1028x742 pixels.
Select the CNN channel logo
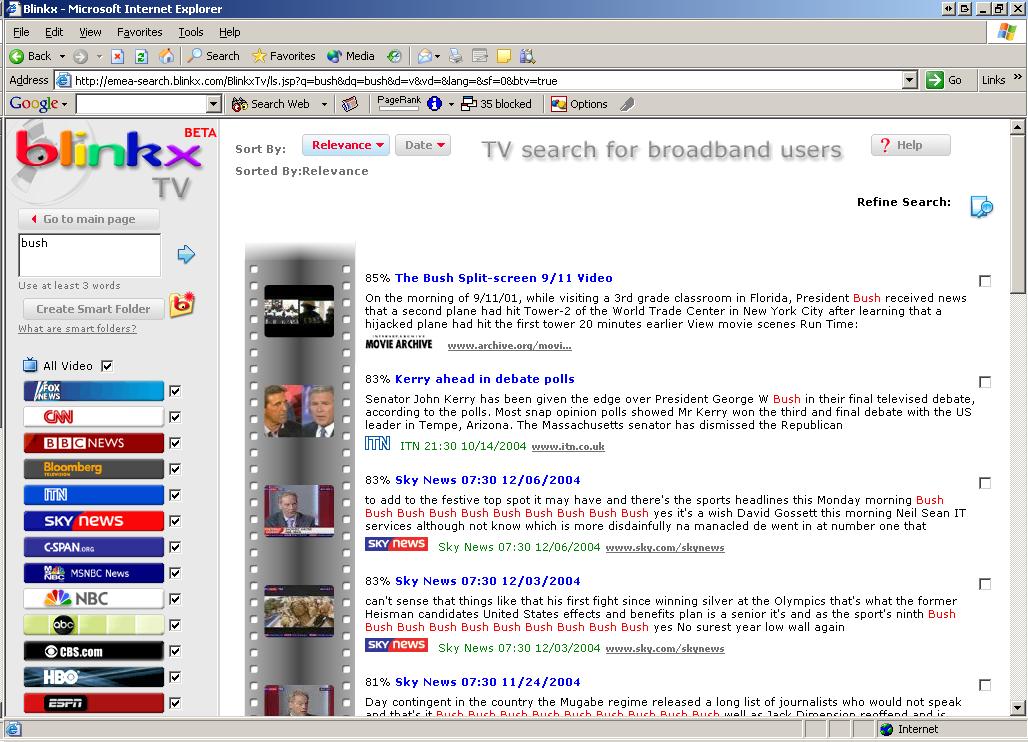pos(94,417)
